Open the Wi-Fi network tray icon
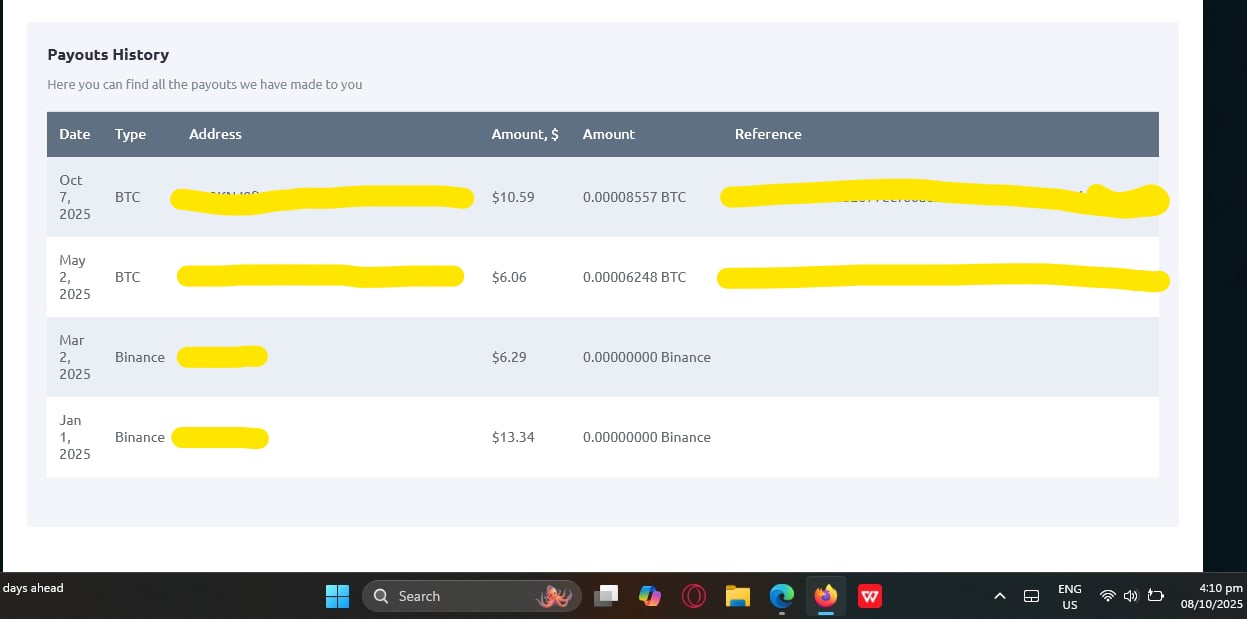The width and height of the screenshot is (1247, 619). (1107, 596)
